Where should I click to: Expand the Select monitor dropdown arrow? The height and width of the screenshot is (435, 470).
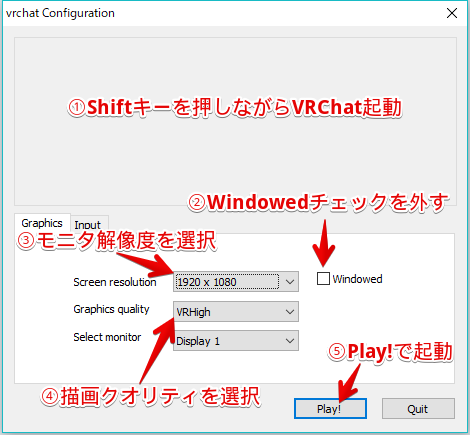[290, 341]
